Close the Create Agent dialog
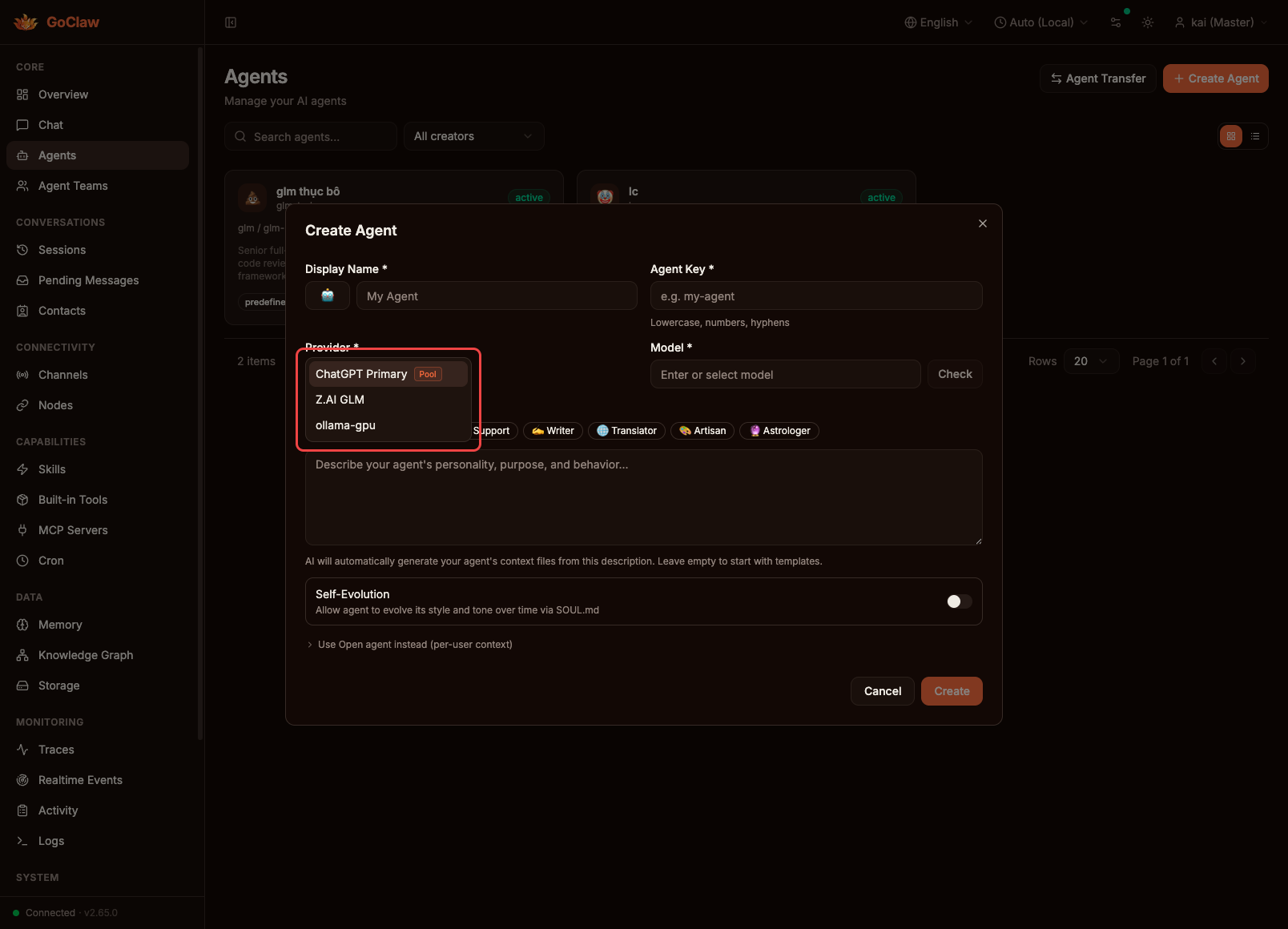 (983, 223)
